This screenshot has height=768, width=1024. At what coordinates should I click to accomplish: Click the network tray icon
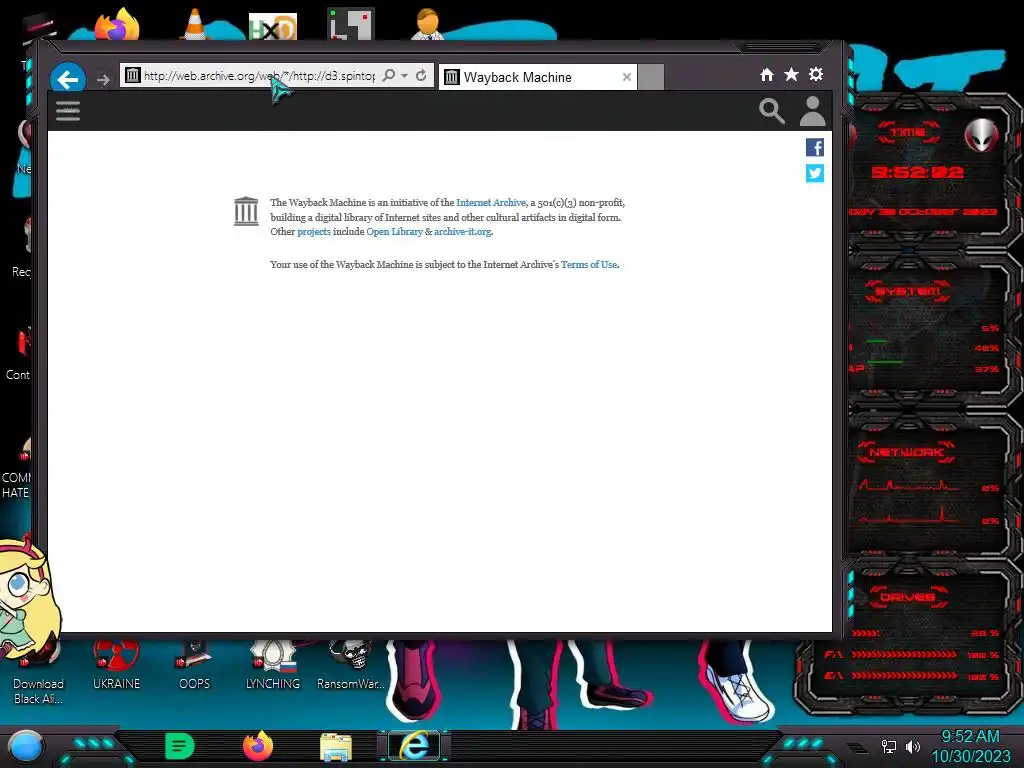(x=889, y=746)
